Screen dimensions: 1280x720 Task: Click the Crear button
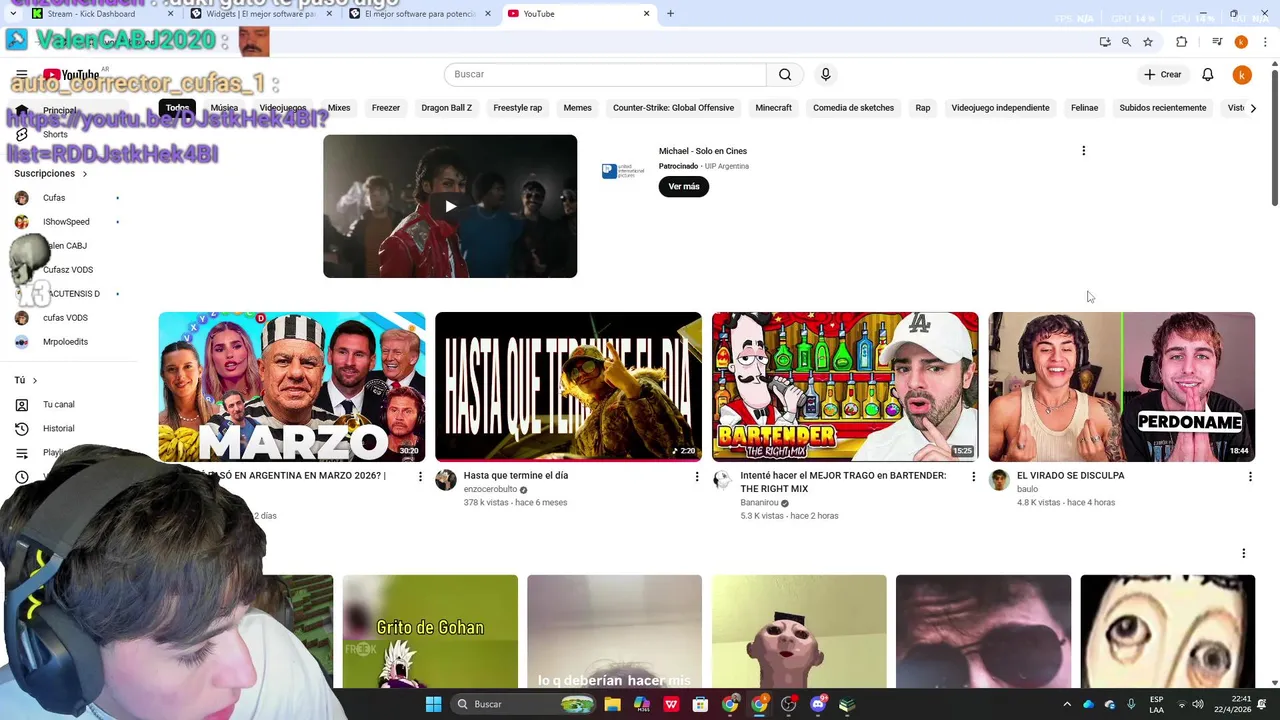[1163, 74]
